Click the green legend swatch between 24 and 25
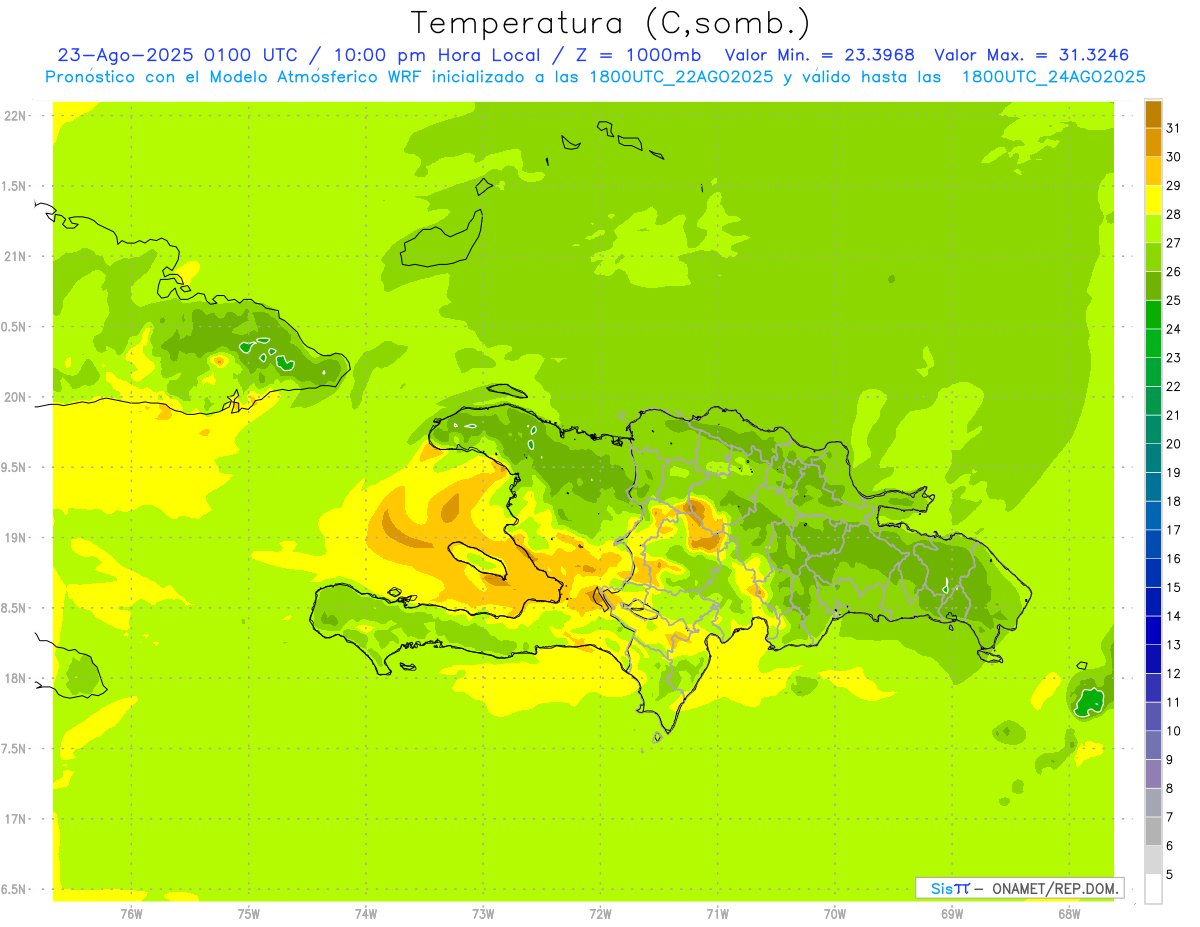The height and width of the screenshot is (927, 1200). pyautogui.click(x=1153, y=315)
